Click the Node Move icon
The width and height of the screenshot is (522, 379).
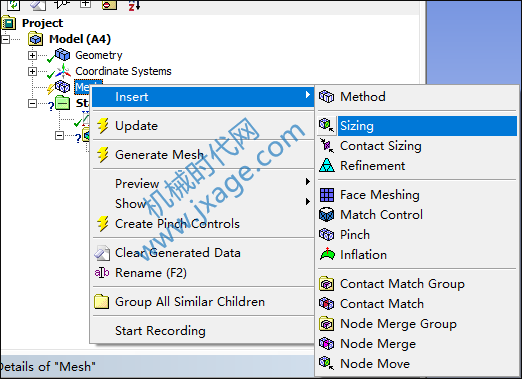[x=327, y=363]
